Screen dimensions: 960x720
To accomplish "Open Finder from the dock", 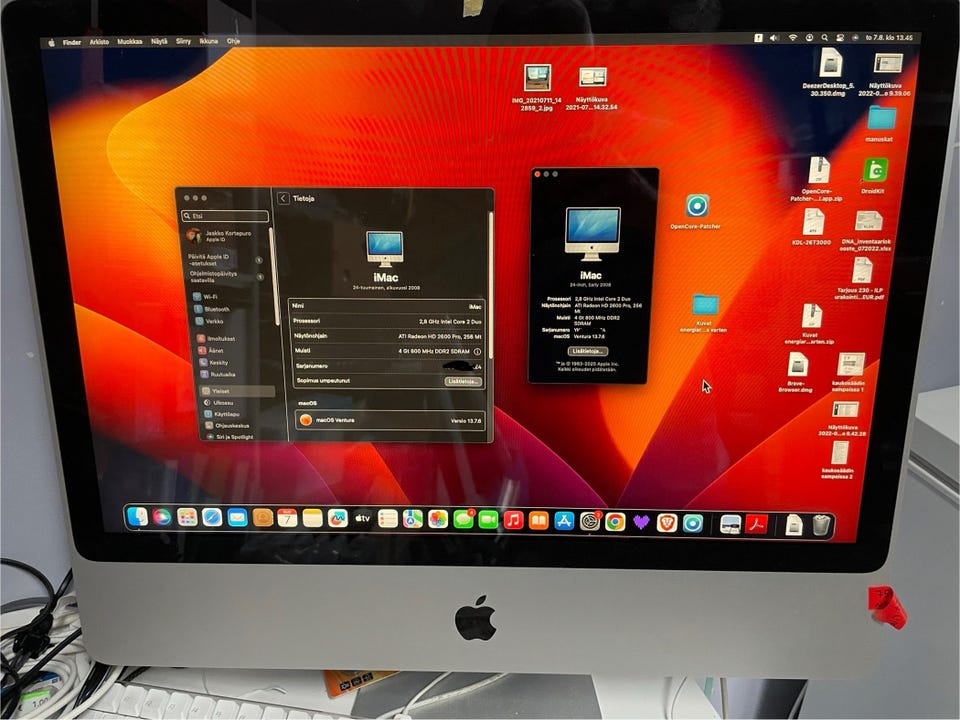I will [137, 517].
